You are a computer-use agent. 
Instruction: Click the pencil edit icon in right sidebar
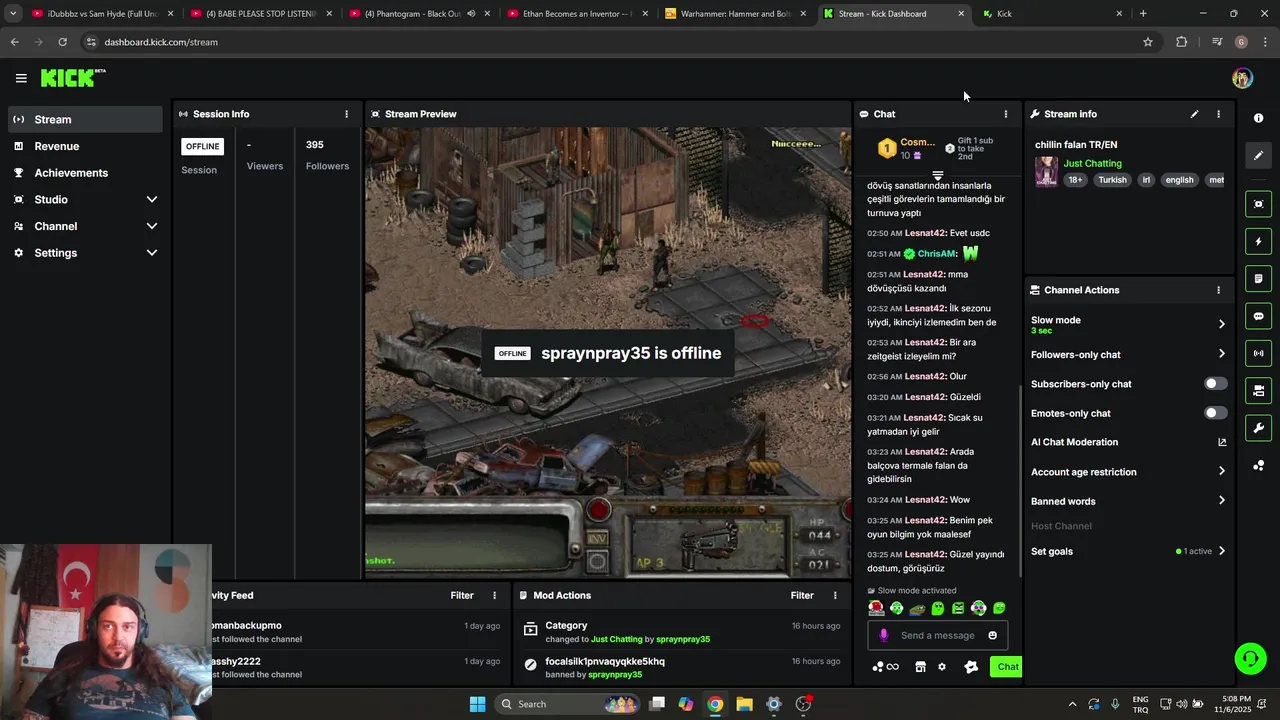1258,155
